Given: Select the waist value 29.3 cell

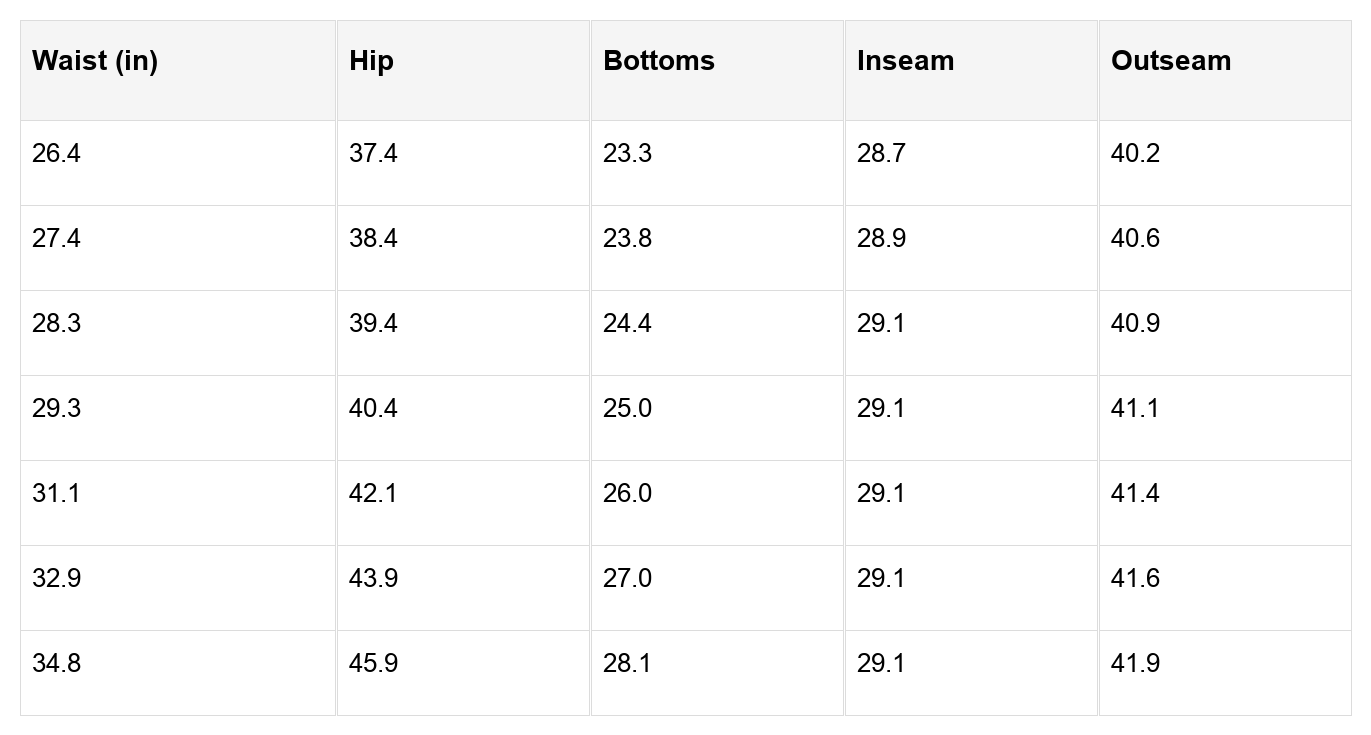Looking at the screenshot, I should pos(56,409).
